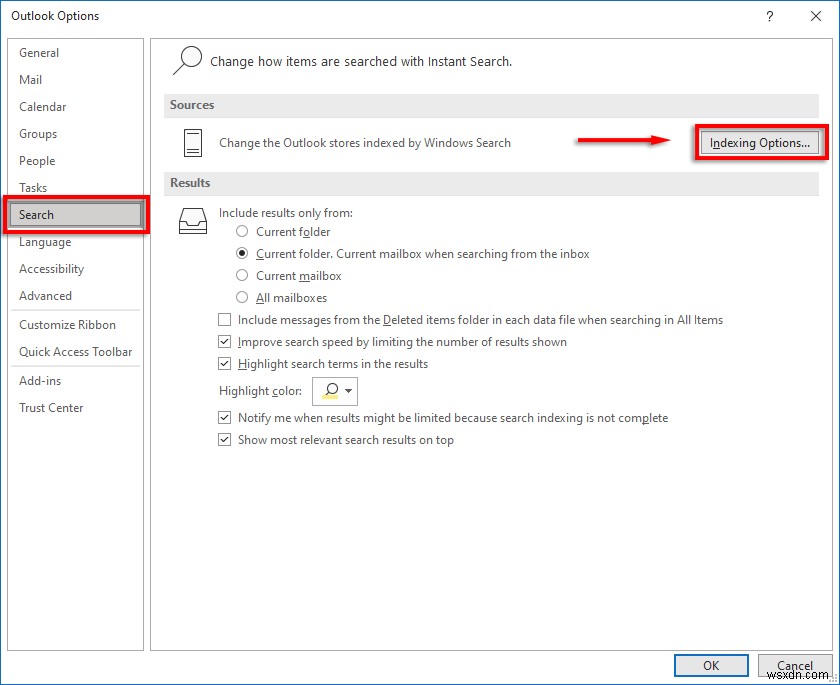Select the Current folder option
The height and width of the screenshot is (685, 840).
pyautogui.click(x=241, y=232)
